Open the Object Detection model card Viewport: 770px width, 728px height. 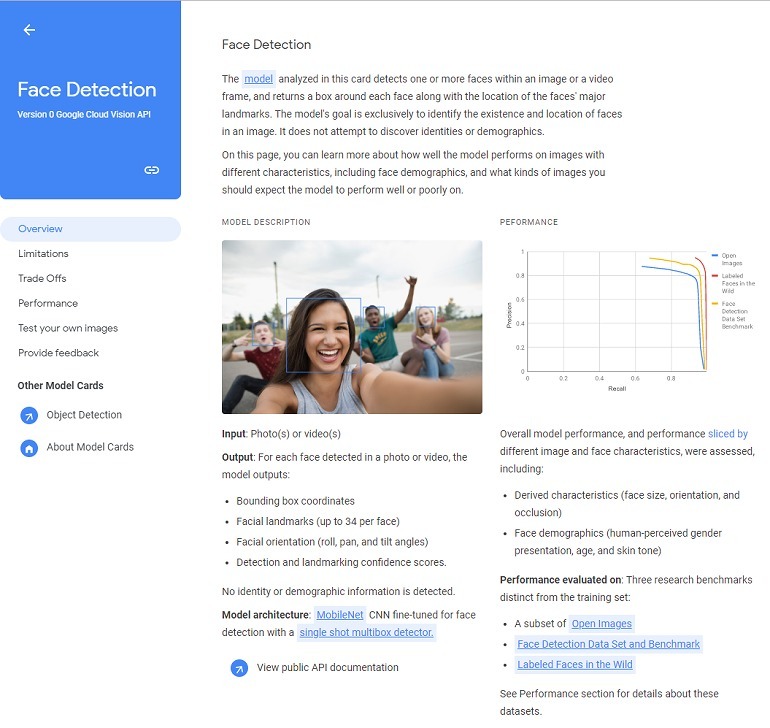84,415
